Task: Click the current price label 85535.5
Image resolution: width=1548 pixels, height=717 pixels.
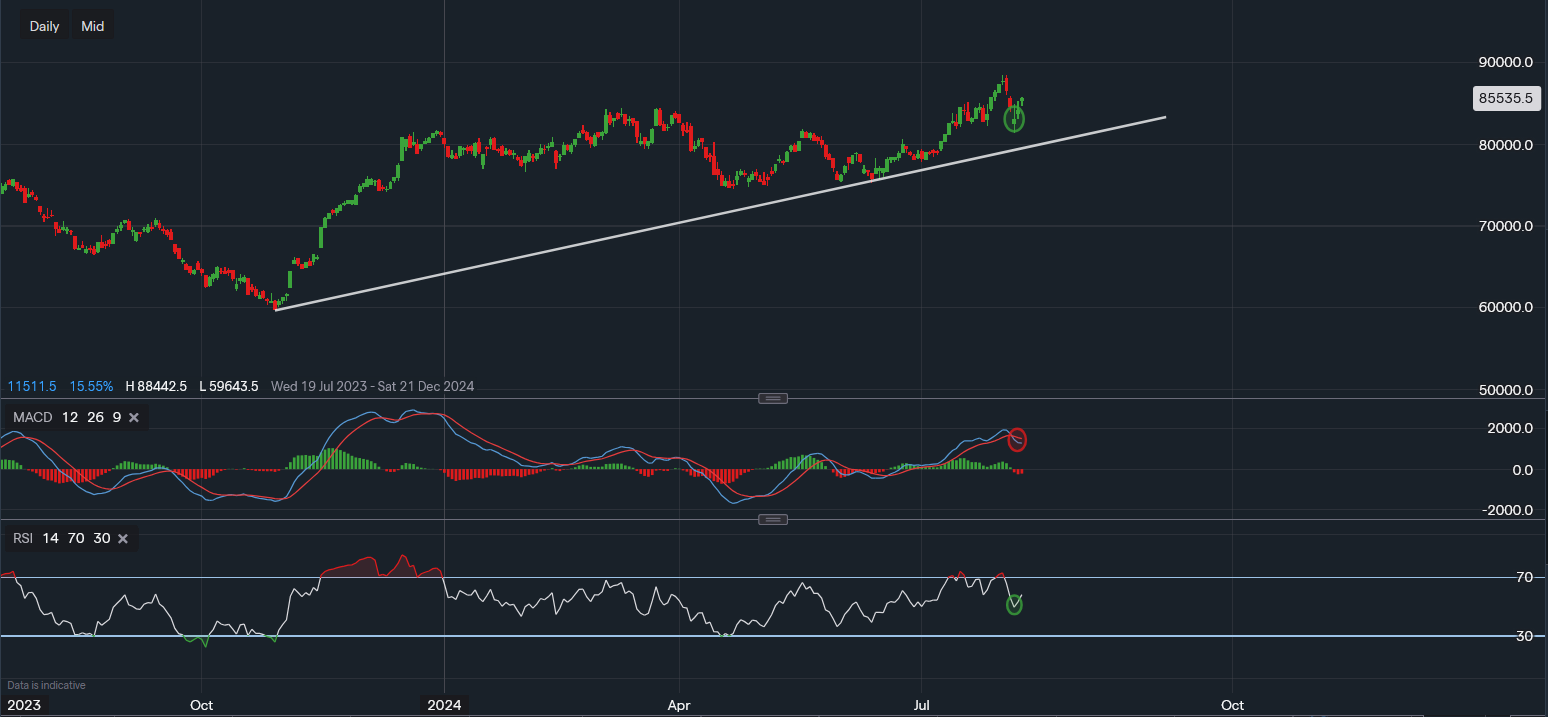Action: click(1506, 99)
